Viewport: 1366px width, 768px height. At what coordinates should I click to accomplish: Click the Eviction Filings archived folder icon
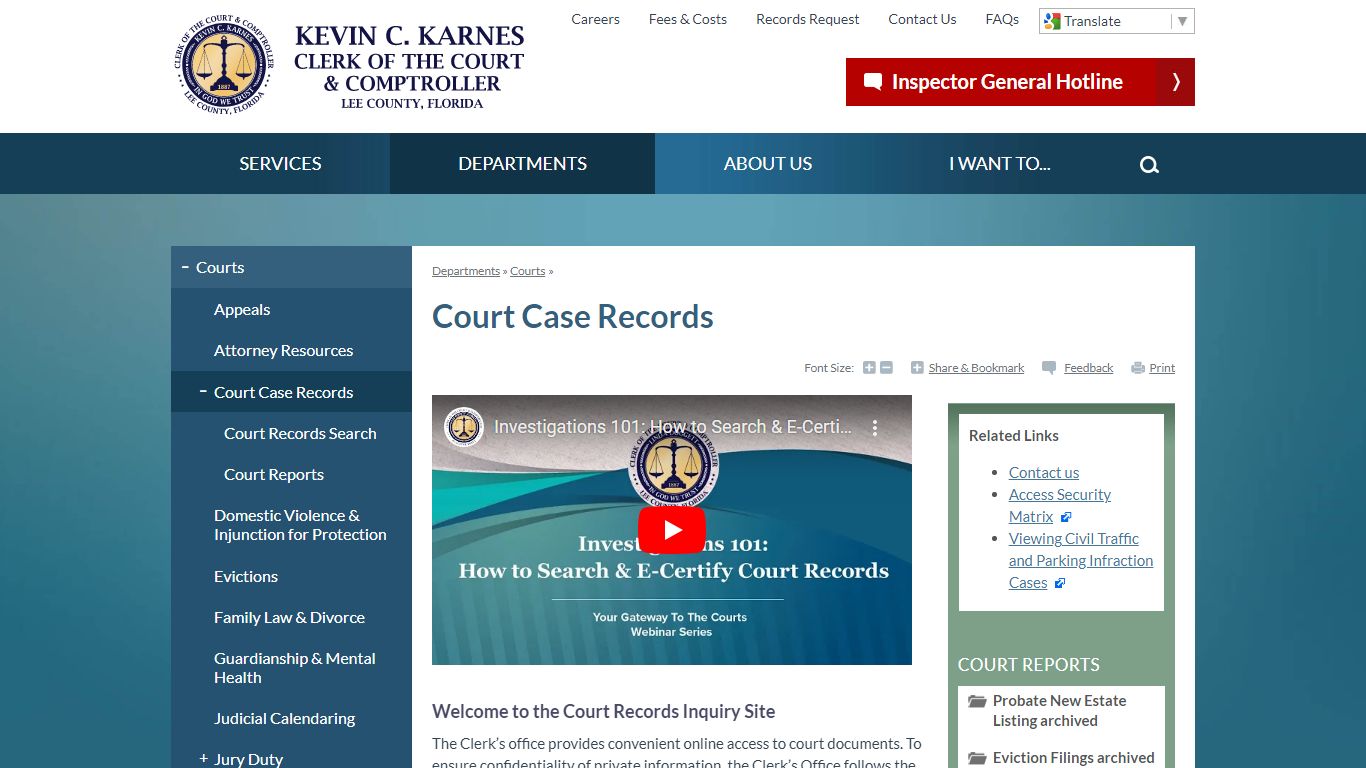[978, 758]
